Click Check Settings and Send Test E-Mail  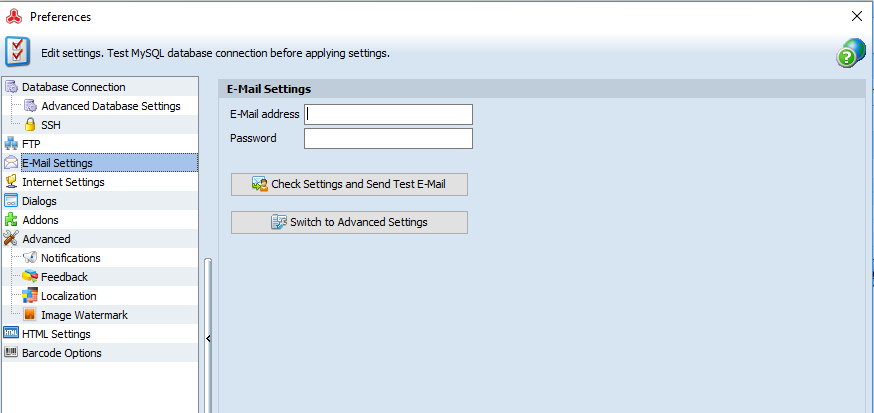(x=349, y=184)
